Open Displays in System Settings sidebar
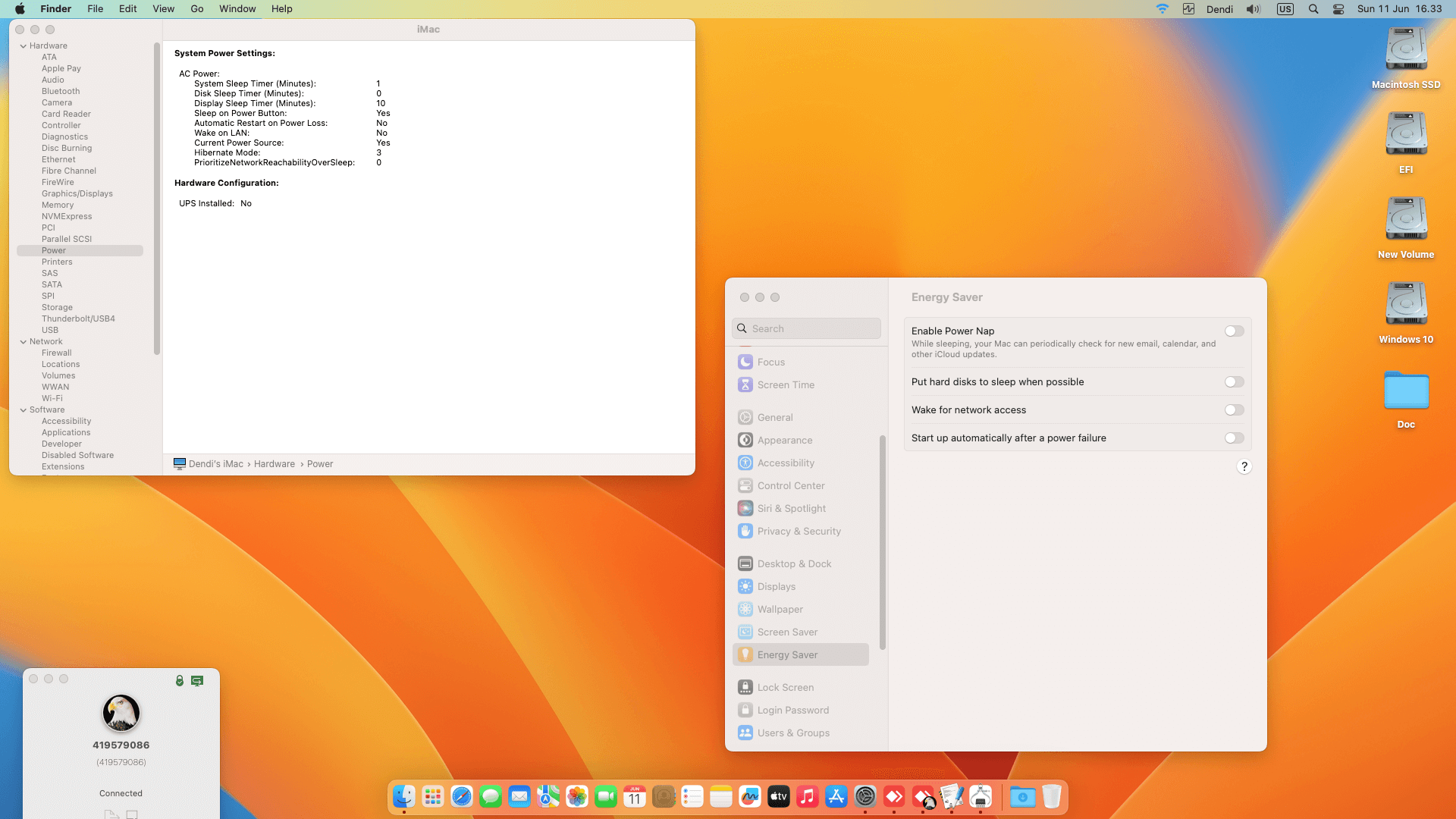This screenshot has width=1456, height=819. (801, 586)
